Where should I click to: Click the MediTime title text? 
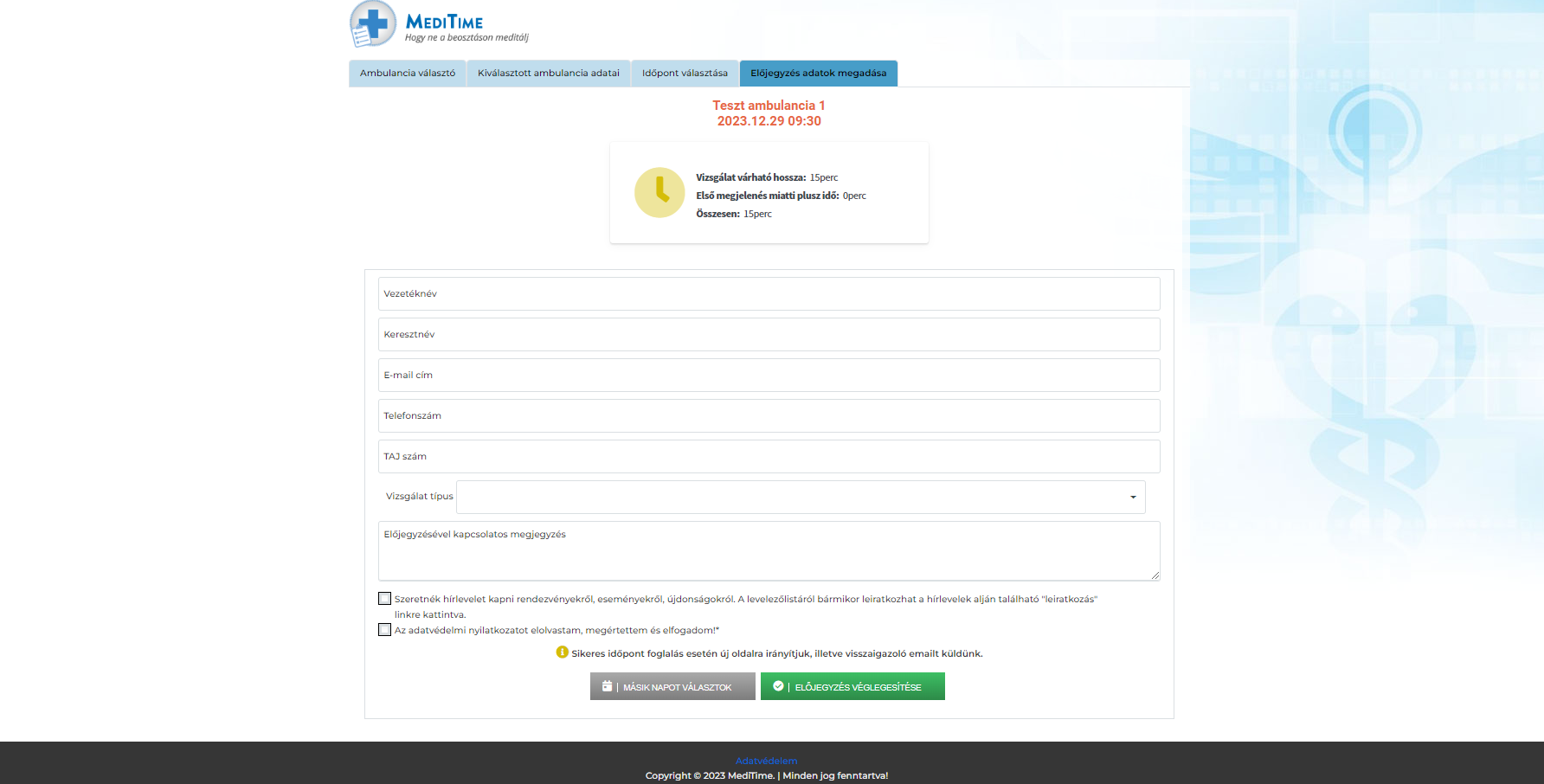click(x=444, y=22)
